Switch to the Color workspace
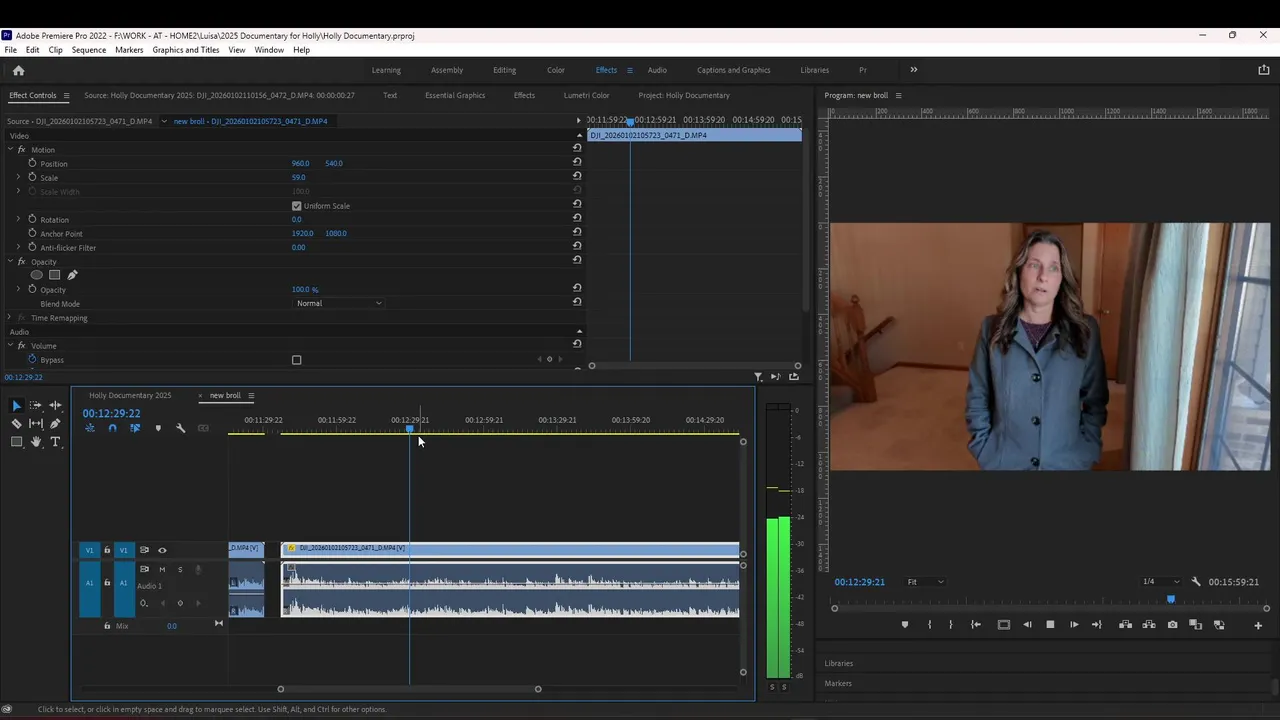 (555, 70)
